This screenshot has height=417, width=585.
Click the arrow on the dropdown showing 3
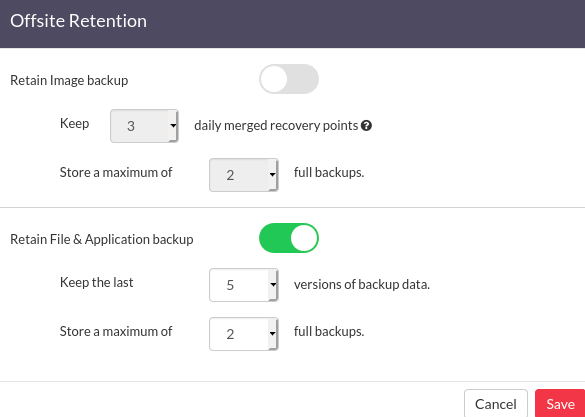(x=173, y=126)
